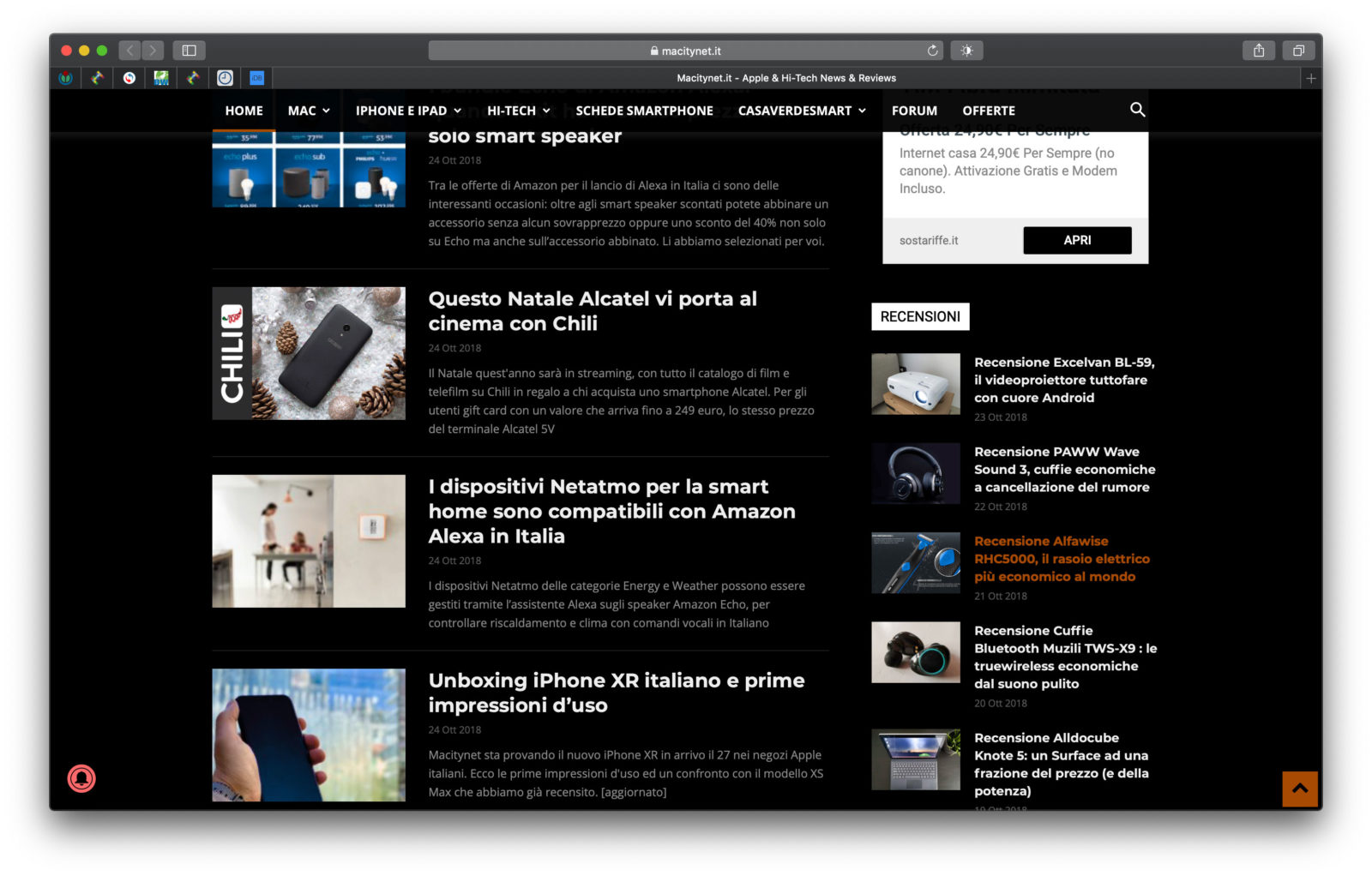Click the PAWW headphones thumbnail

point(916,473)
